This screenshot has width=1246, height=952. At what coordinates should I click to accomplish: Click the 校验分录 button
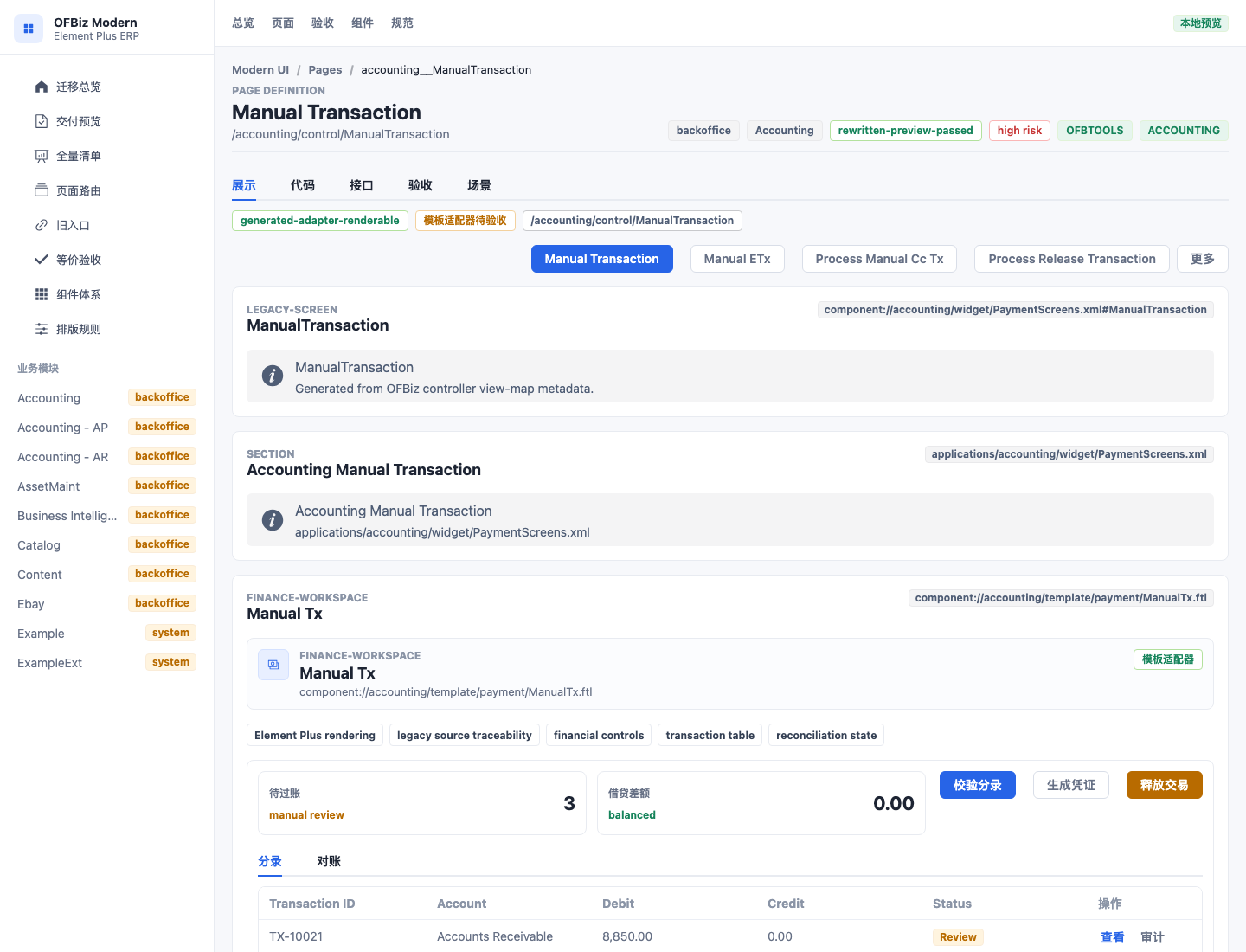(978, 785)
